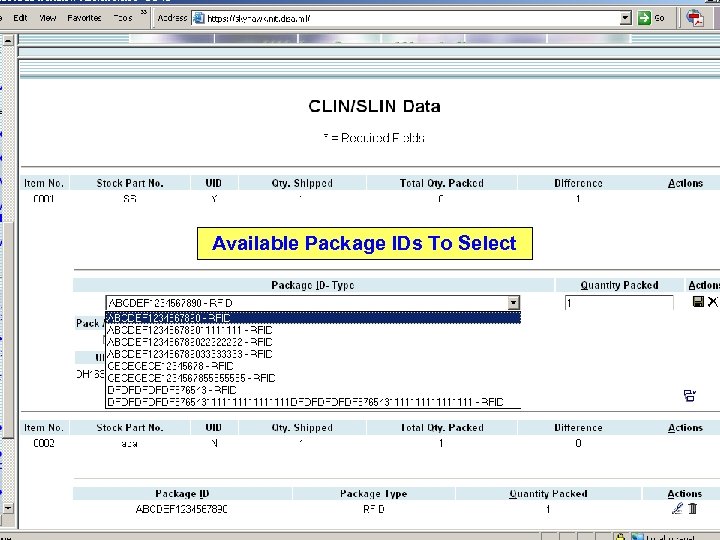
Task: Click the trash delete icon for ABCDEF1234567890
Action: (x=693, y=508)
